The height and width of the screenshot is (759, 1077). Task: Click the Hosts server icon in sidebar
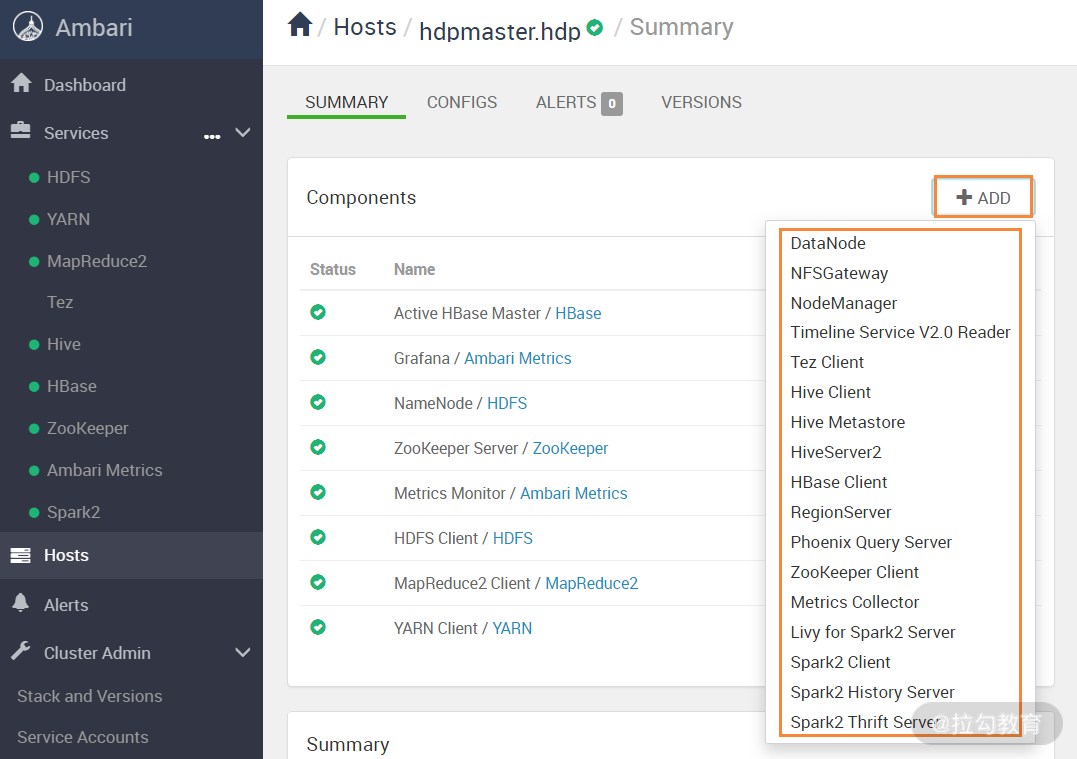(21, 555)
